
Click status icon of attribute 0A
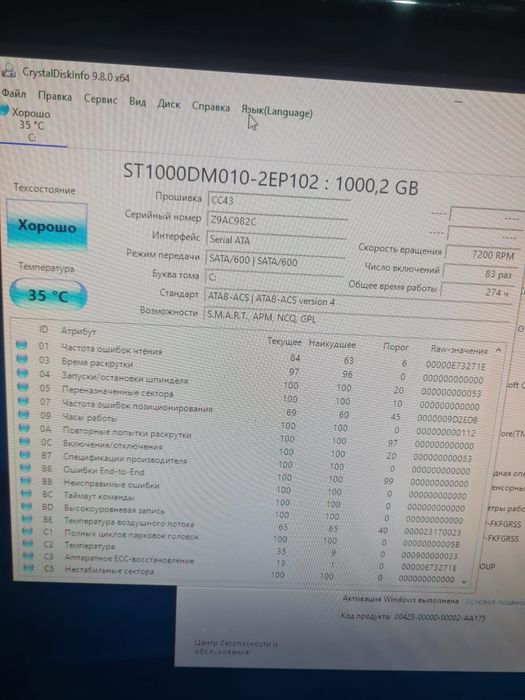coord(24,428)
